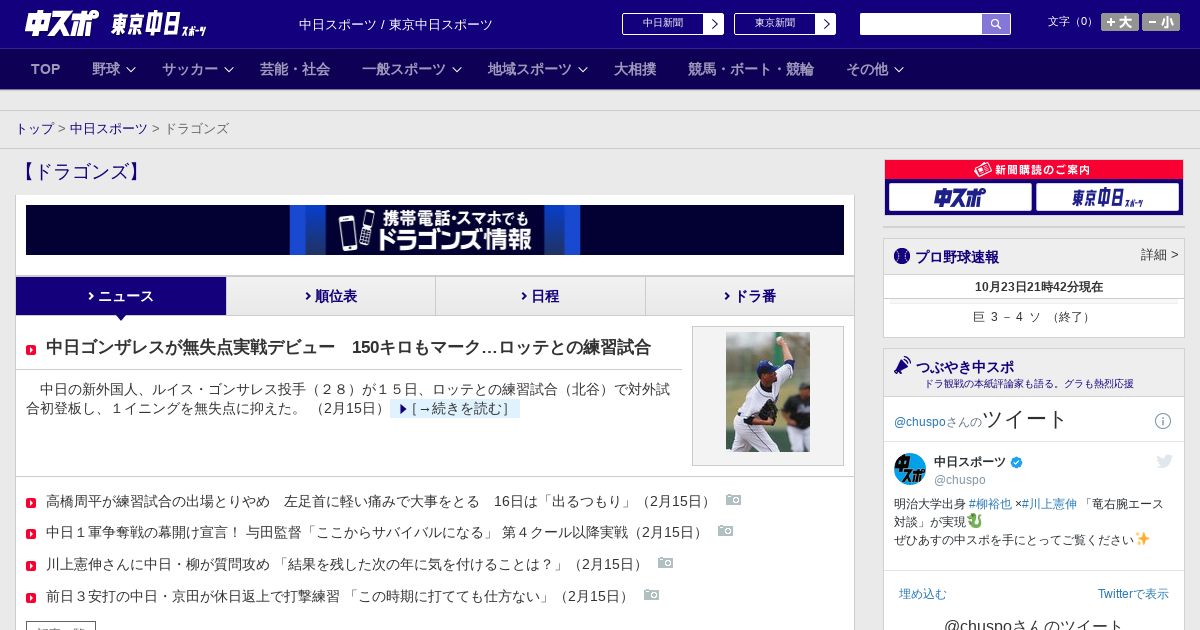Image resolution: width=1200 pixels, height=630 pixels.
Task: Switch to the 順位表 tab
Action: (x=331, y=296)
